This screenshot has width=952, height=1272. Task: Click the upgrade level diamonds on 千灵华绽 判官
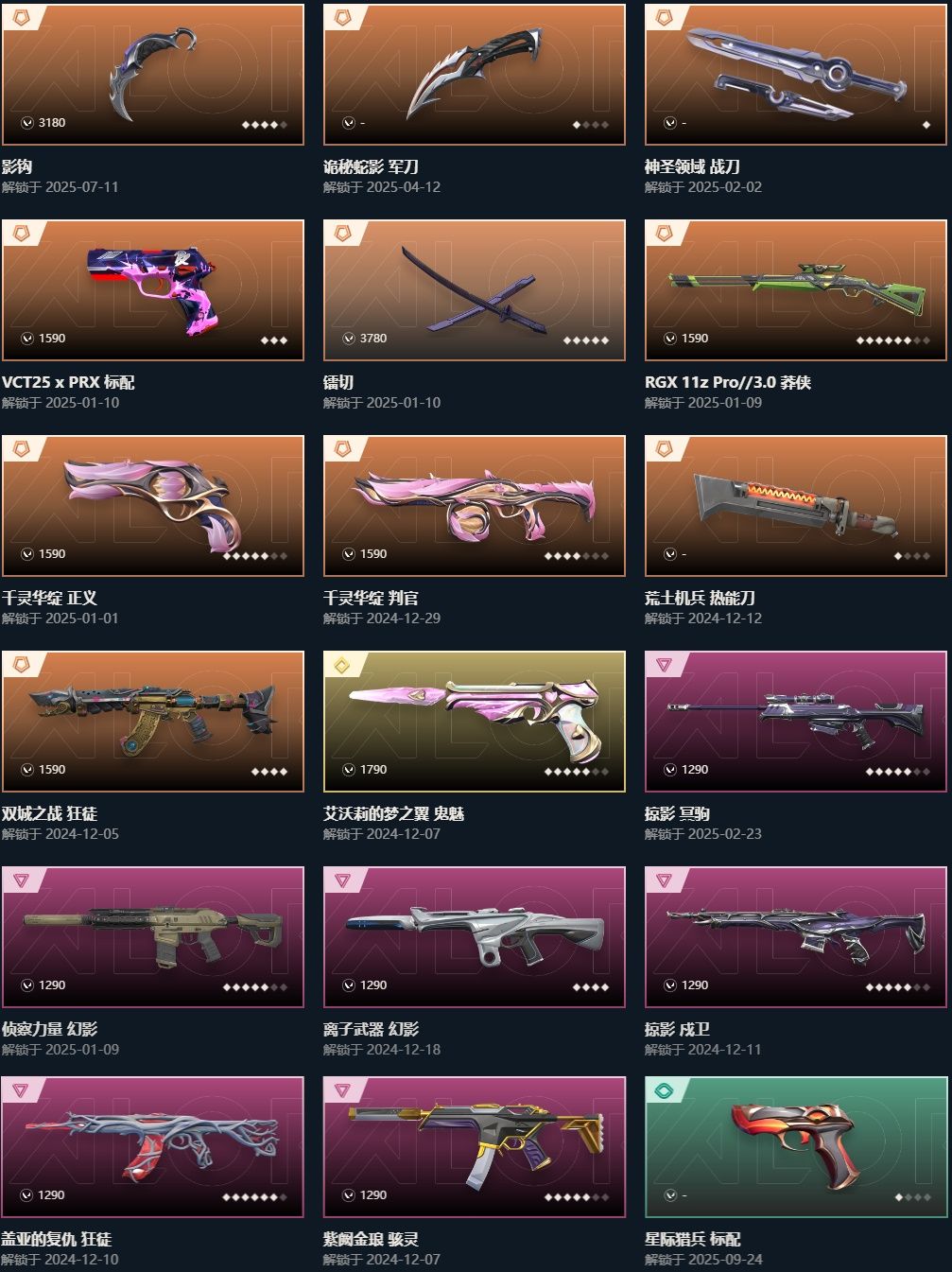577,556
